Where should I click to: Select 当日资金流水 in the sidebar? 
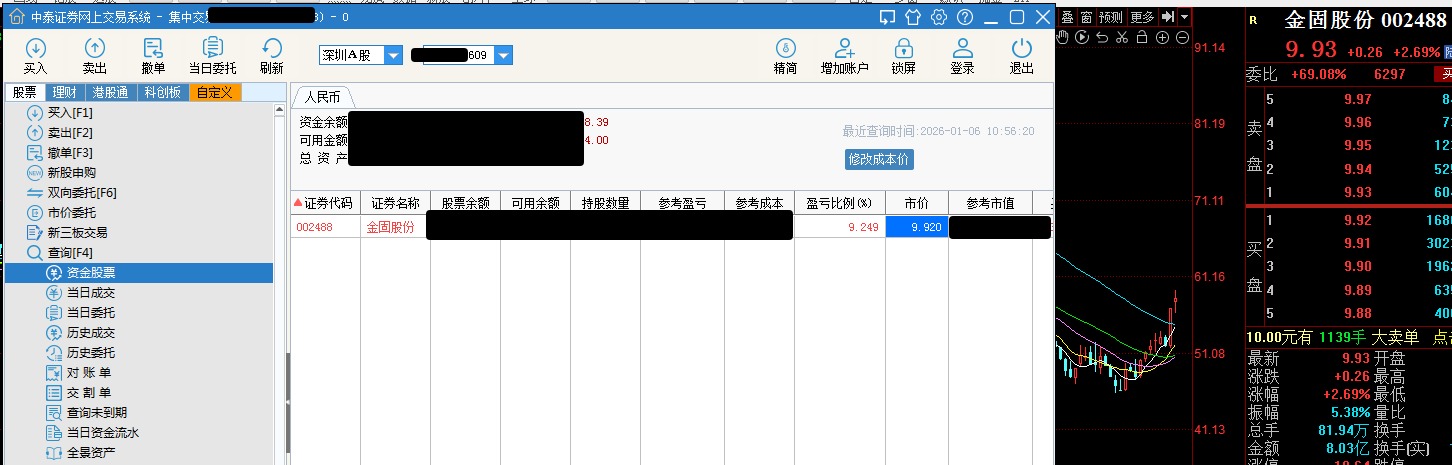pyautogui.click(x=102, y=433)
